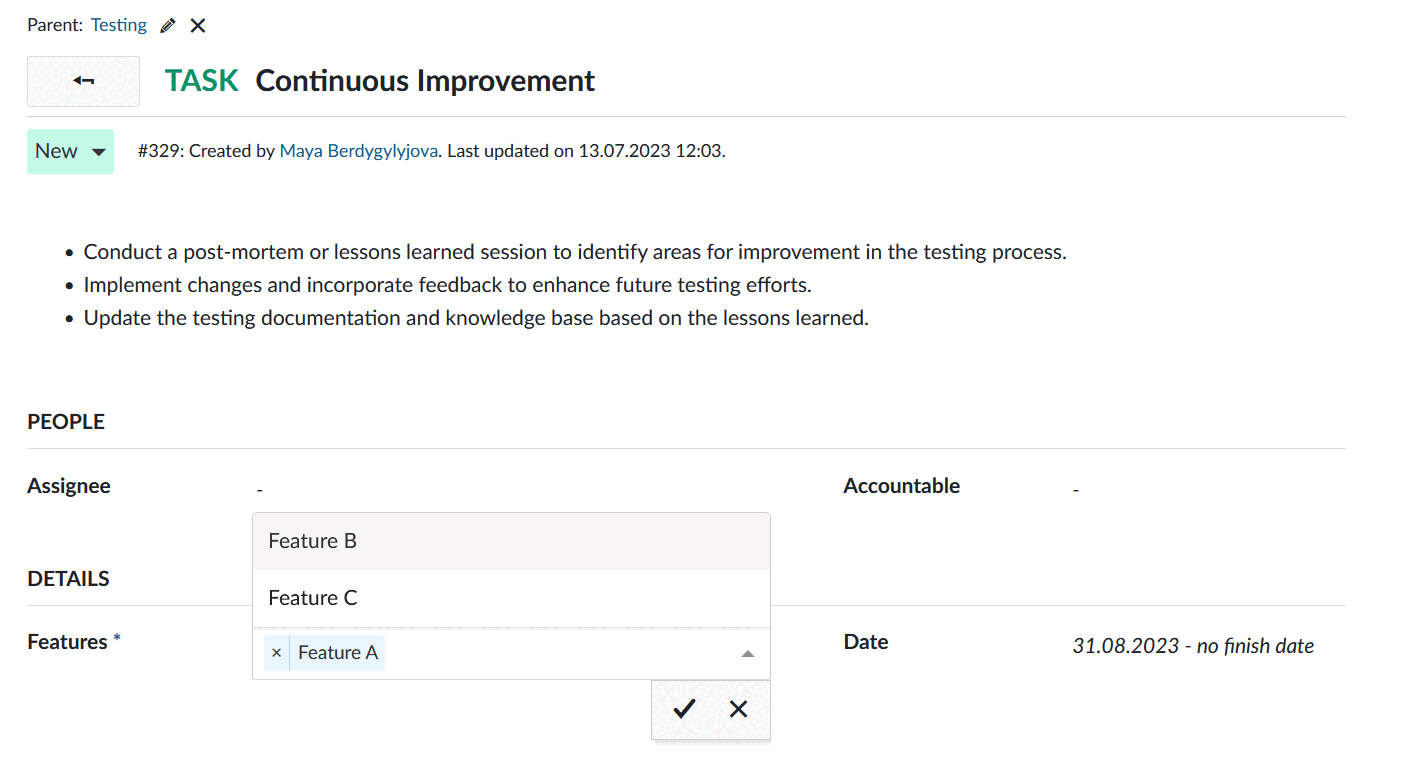Open the TASK type label menu
The image size is (1414, 763).
pyautogui.click(x=200, y=81)
